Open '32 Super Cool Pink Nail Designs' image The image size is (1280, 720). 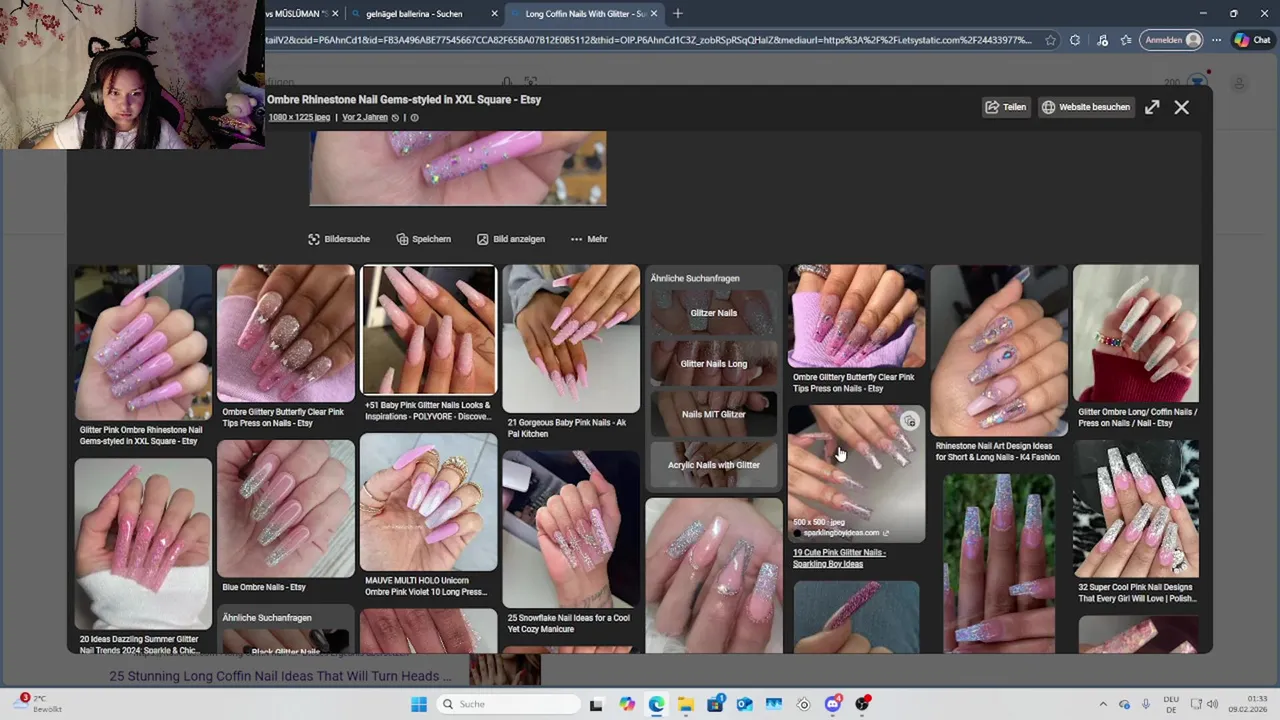pyautogui.click(x=1135, y=509)
